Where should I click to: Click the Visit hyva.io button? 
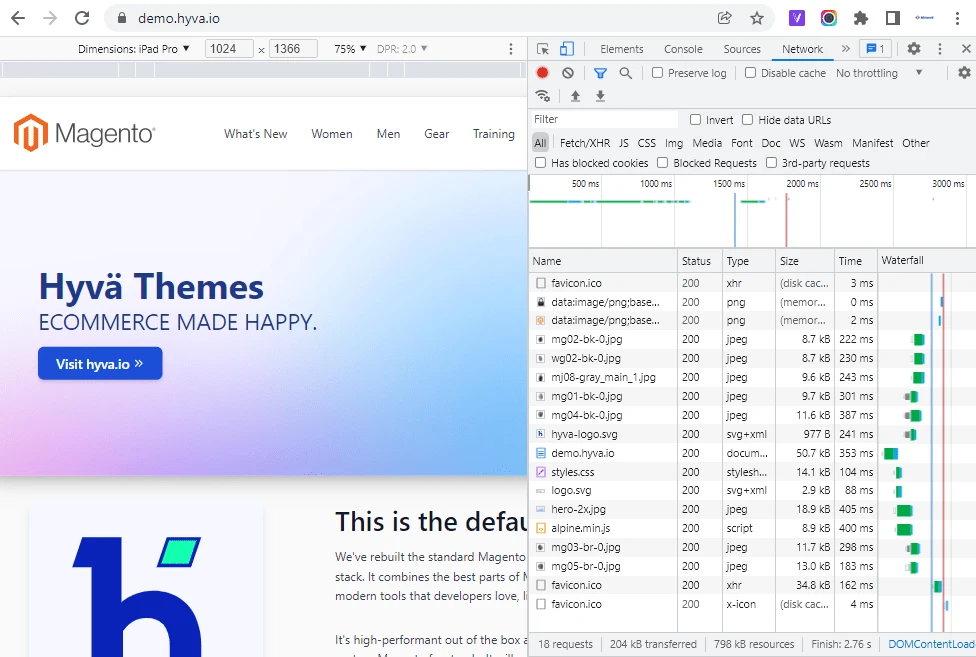(x=100, y=364)
